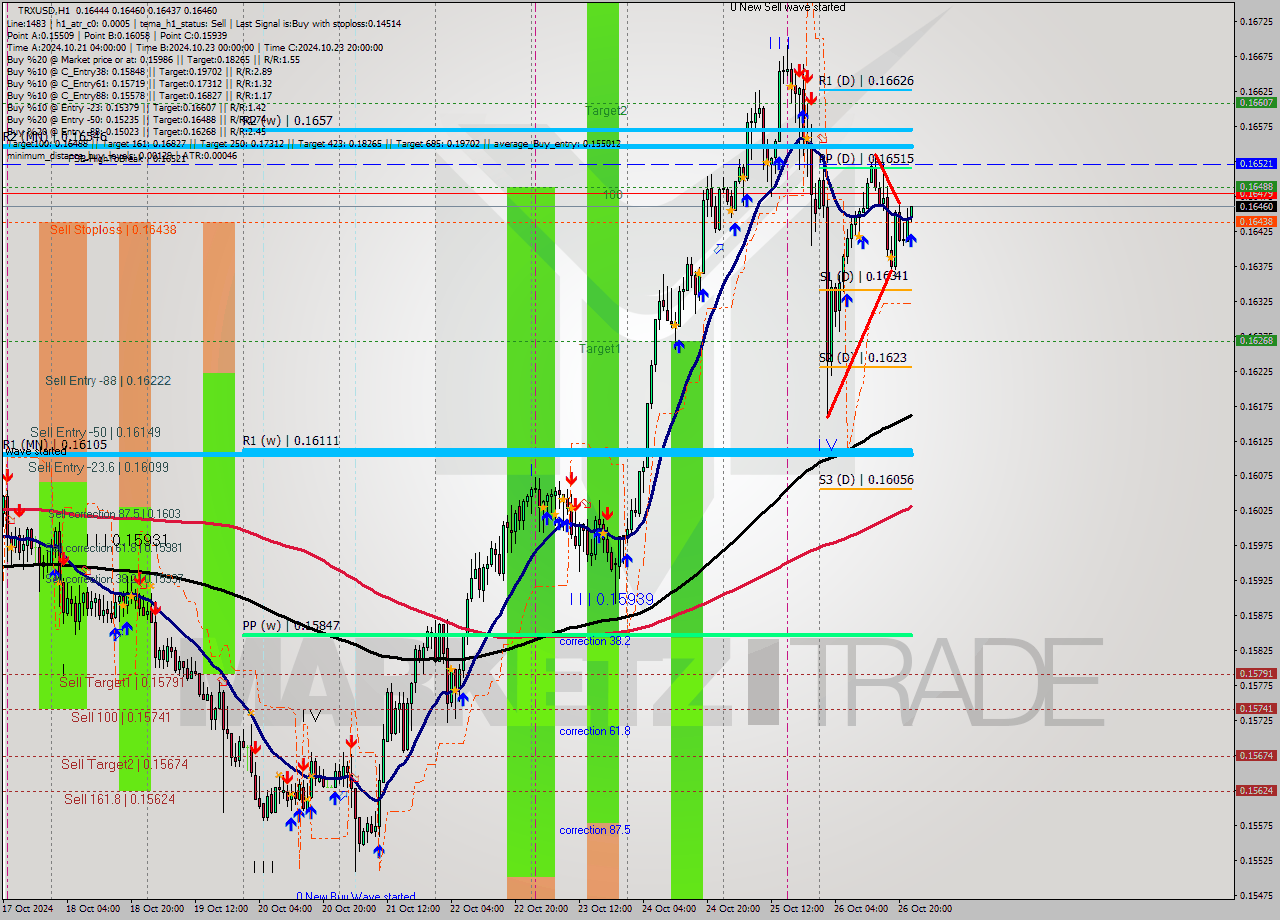Click the Target1 label on the green zone
Image resolution: width=1280 pixels, height=920 pixels.
click(599, 349)
